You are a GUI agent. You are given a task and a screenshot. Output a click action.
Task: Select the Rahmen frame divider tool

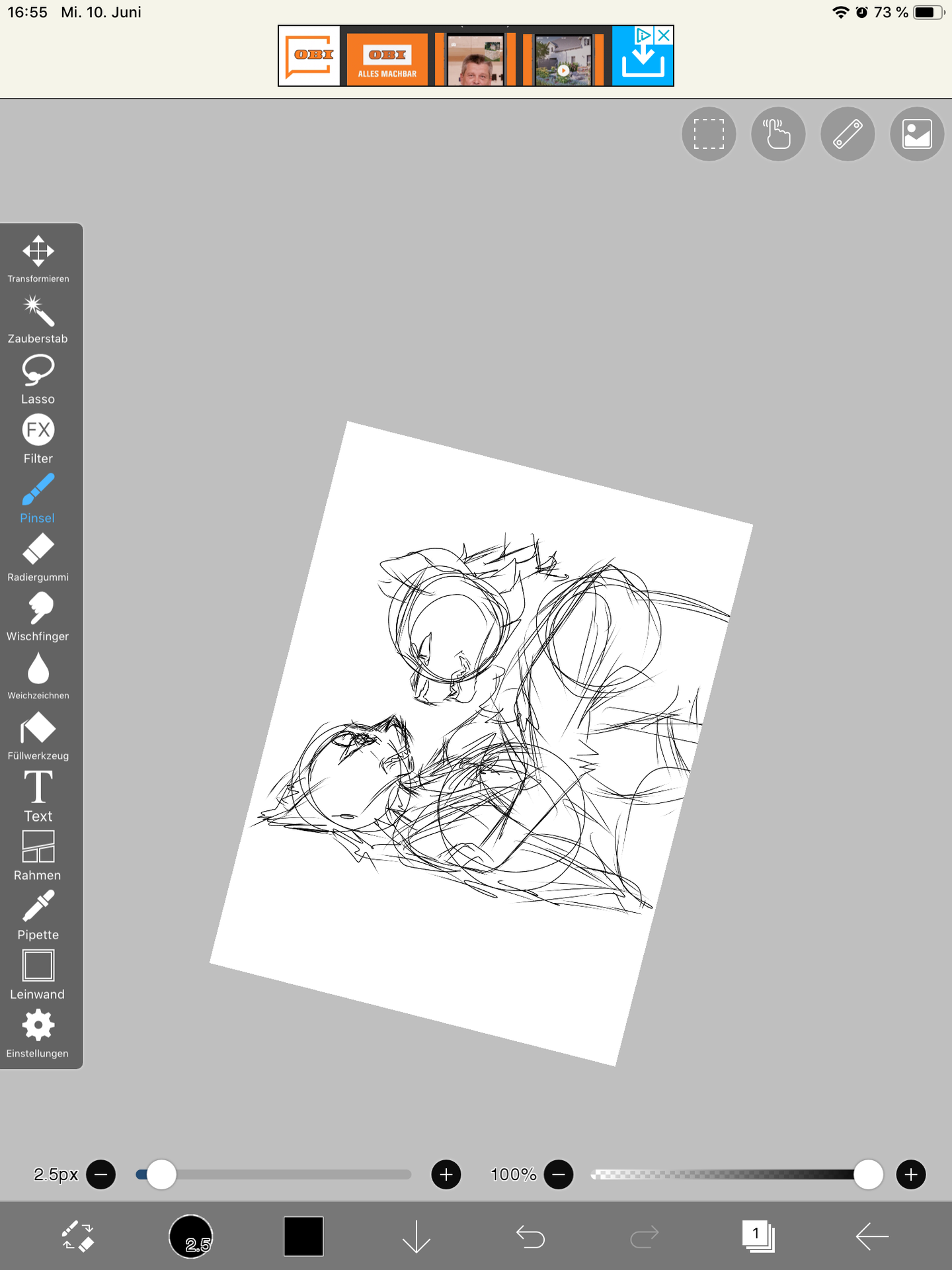pos(38,856)
